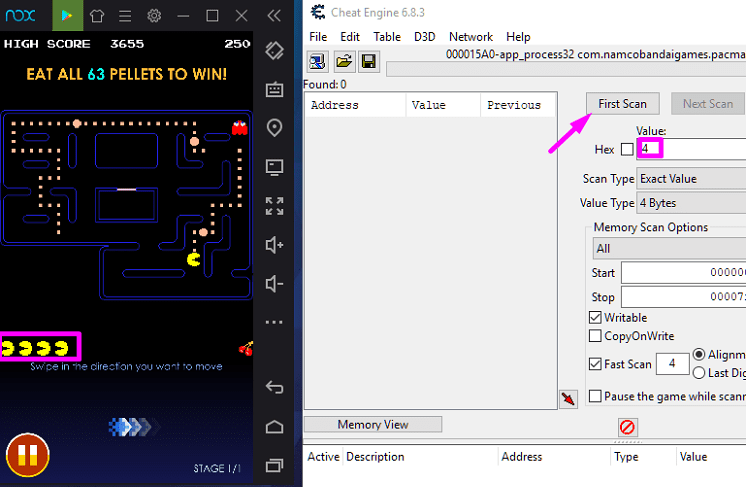Viewport: 746px width, 487px height.
Task: Open the File menu
Action: (318, 37)
